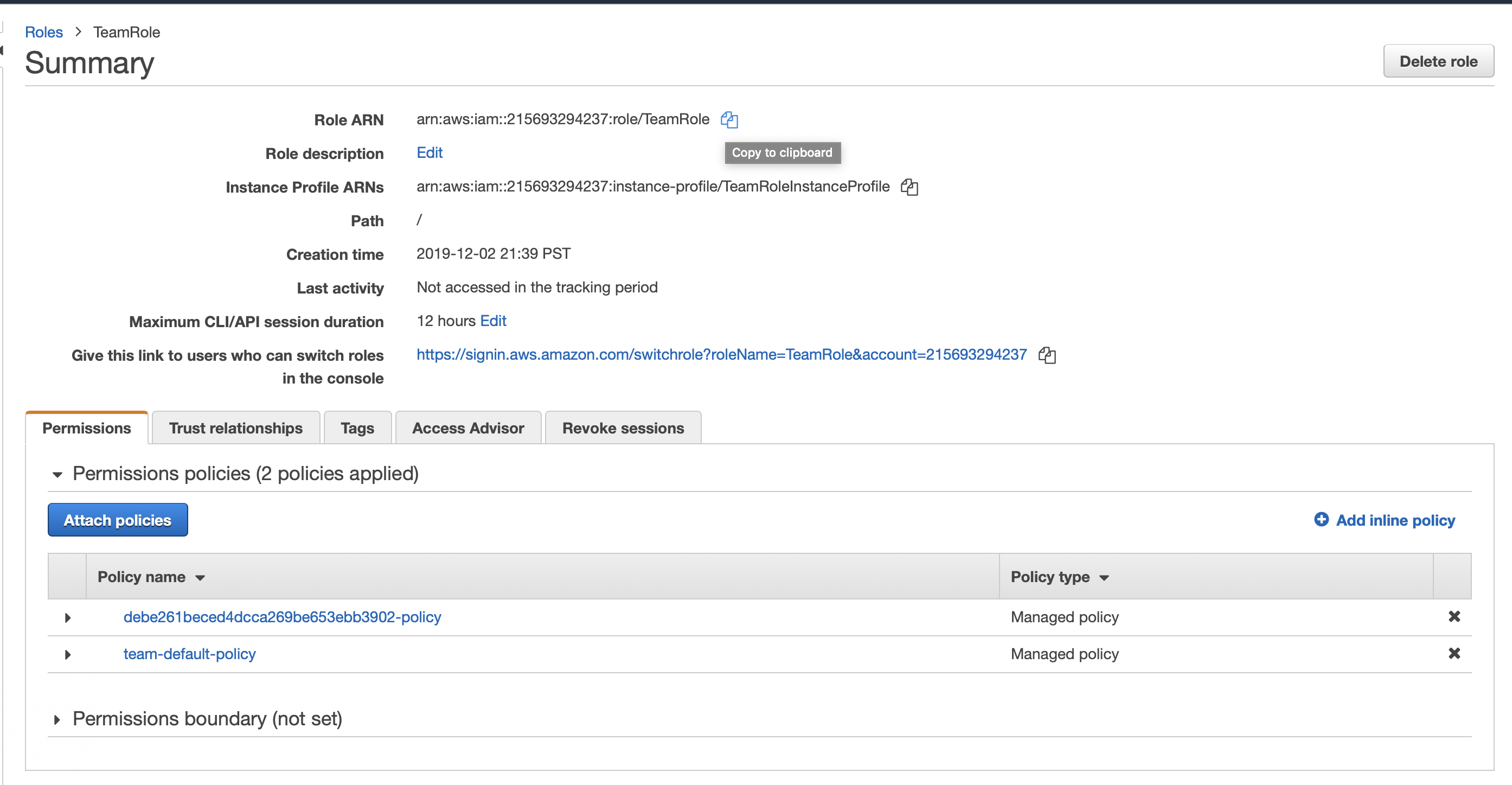The image size is (1512, 785).
Task: Click the plus icon for adding an inline policy
Action: pos(1321,520)
